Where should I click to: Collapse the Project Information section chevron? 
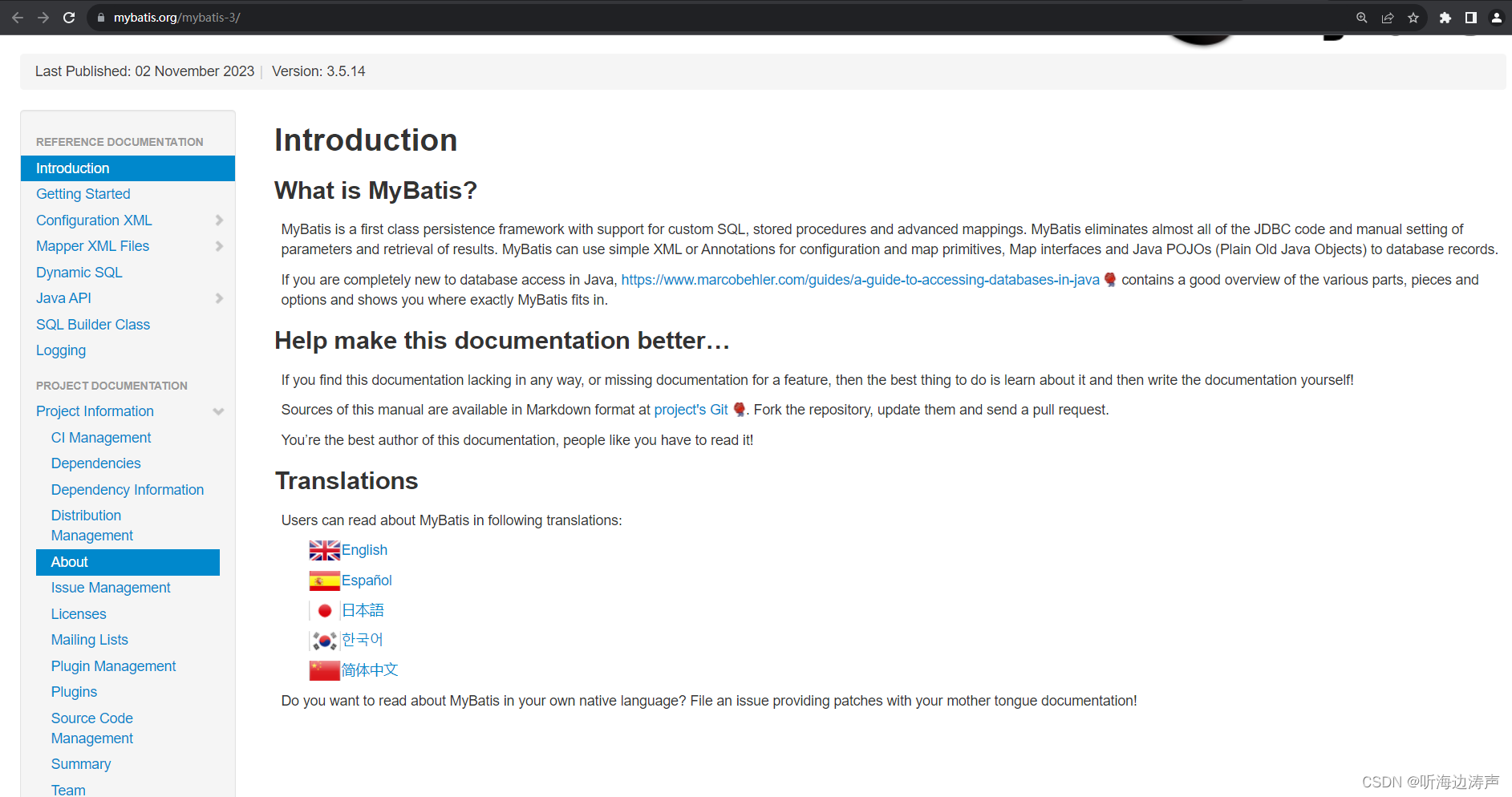pos(218,411)
